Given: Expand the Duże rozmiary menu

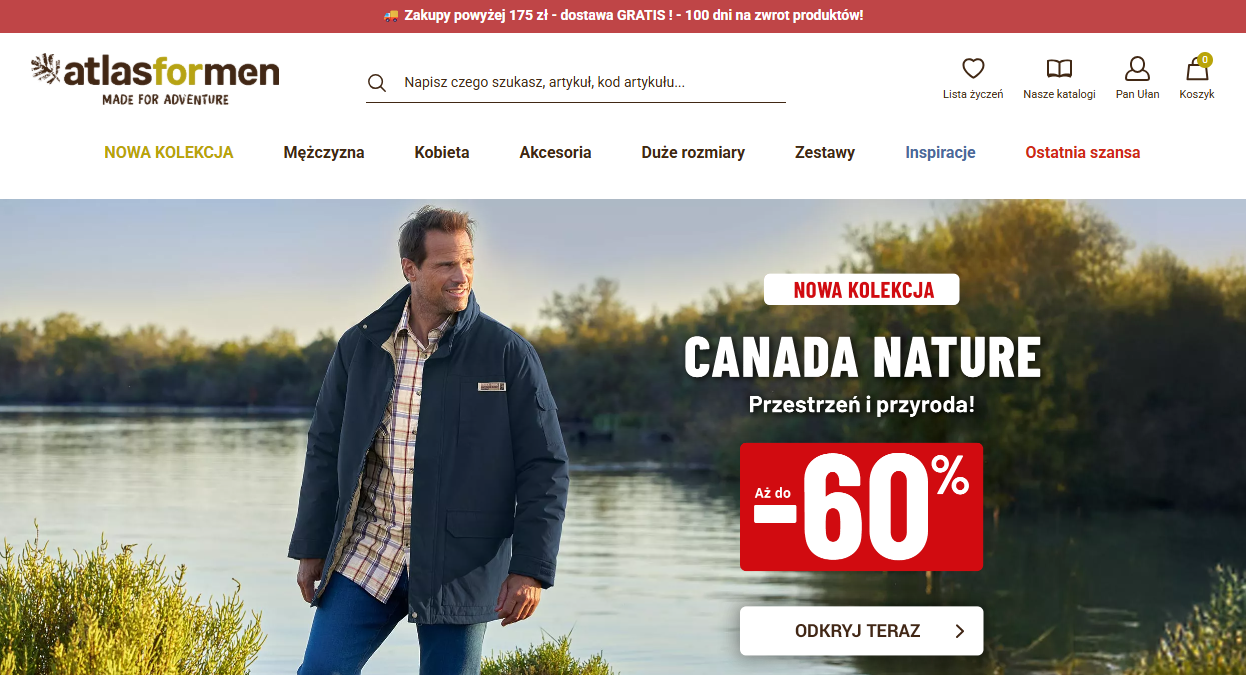Looking at the screenshot, I should 693,153.
